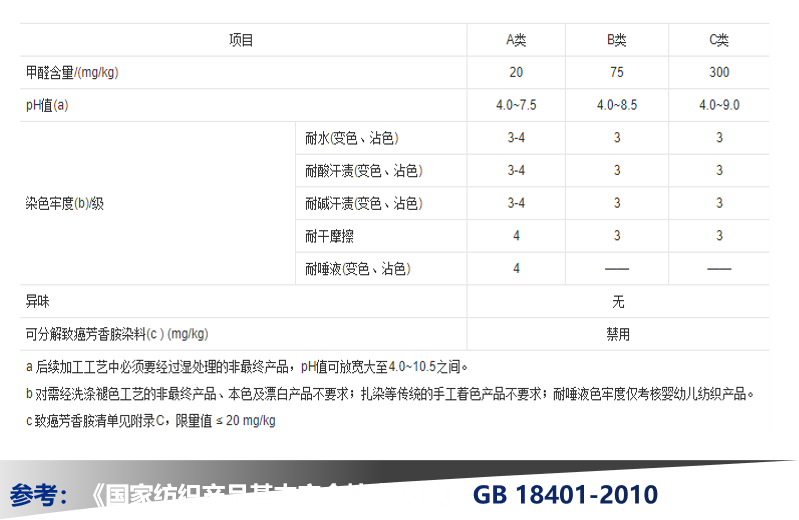Click footnote c about the 20 mg/kg limit
799x520 pixels.
coord(151,421)
